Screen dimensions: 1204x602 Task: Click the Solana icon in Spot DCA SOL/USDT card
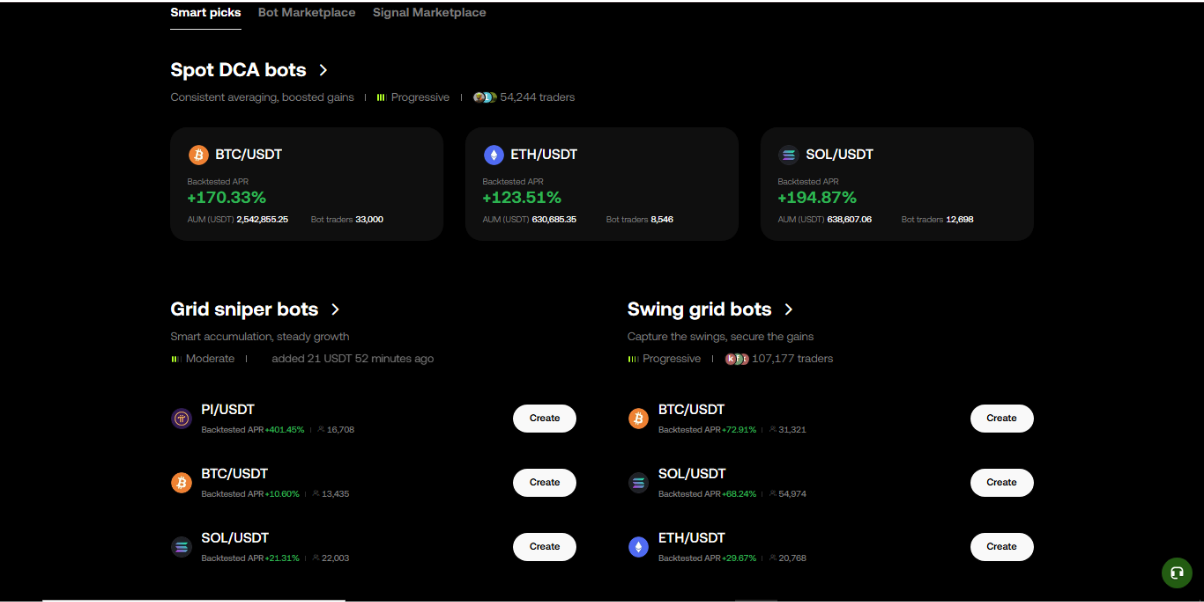click(x=788, y=155)
